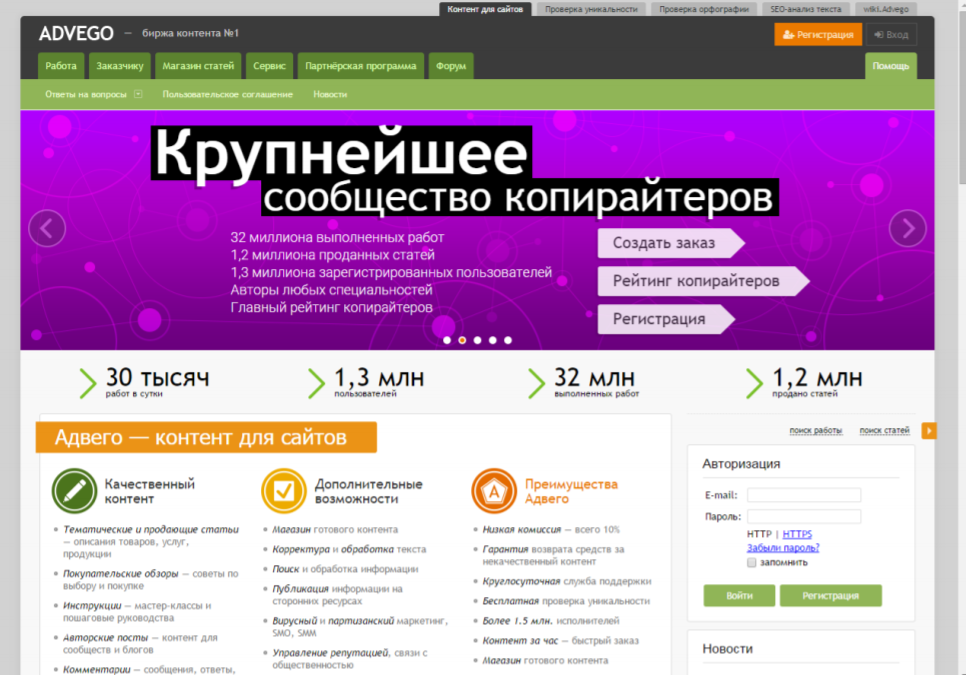This screenshot has height=675, width=966.
Task: Open the Партнёрская программа menu tab
Action: tap(360, 66)
